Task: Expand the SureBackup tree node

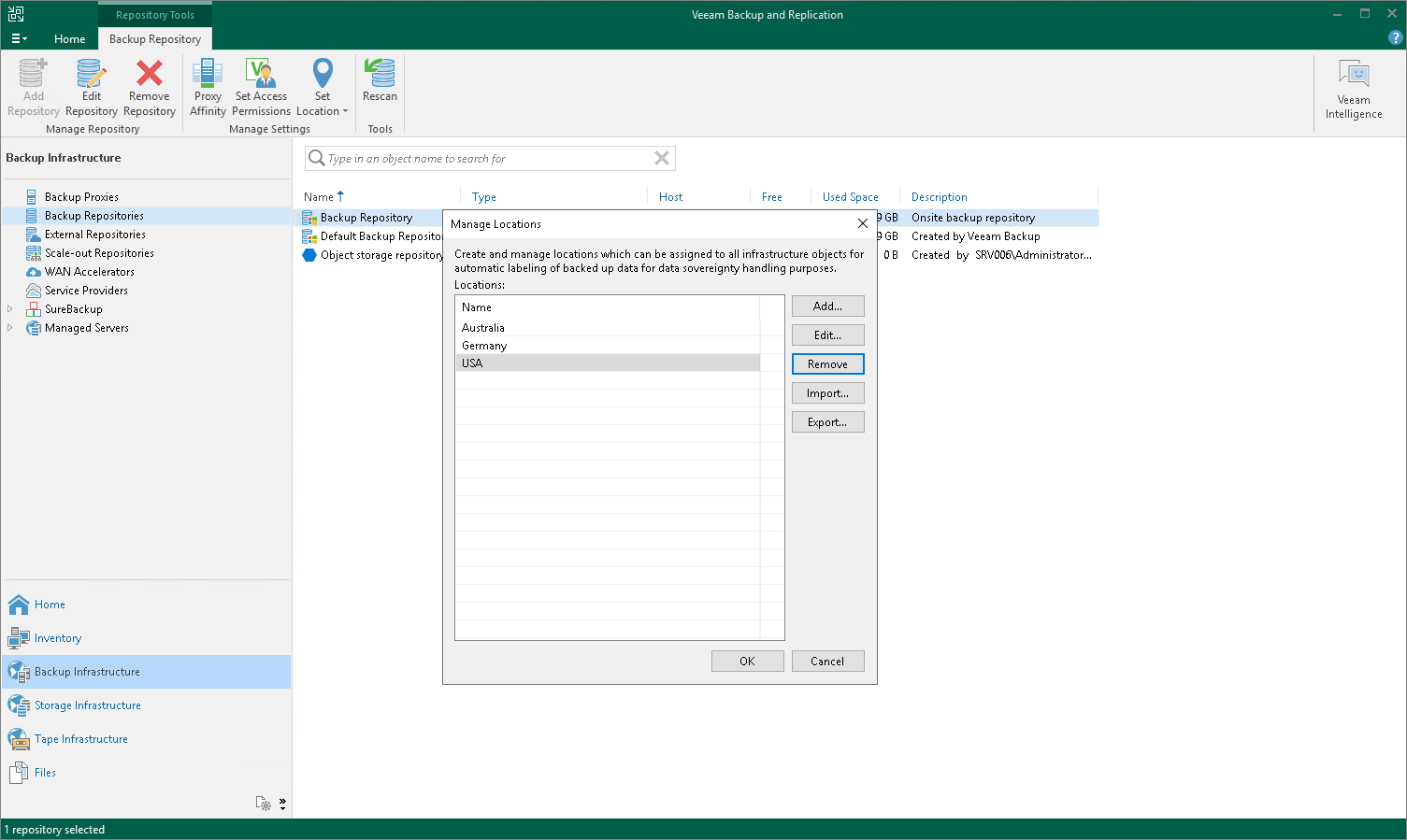Action: tap(10, 309)
